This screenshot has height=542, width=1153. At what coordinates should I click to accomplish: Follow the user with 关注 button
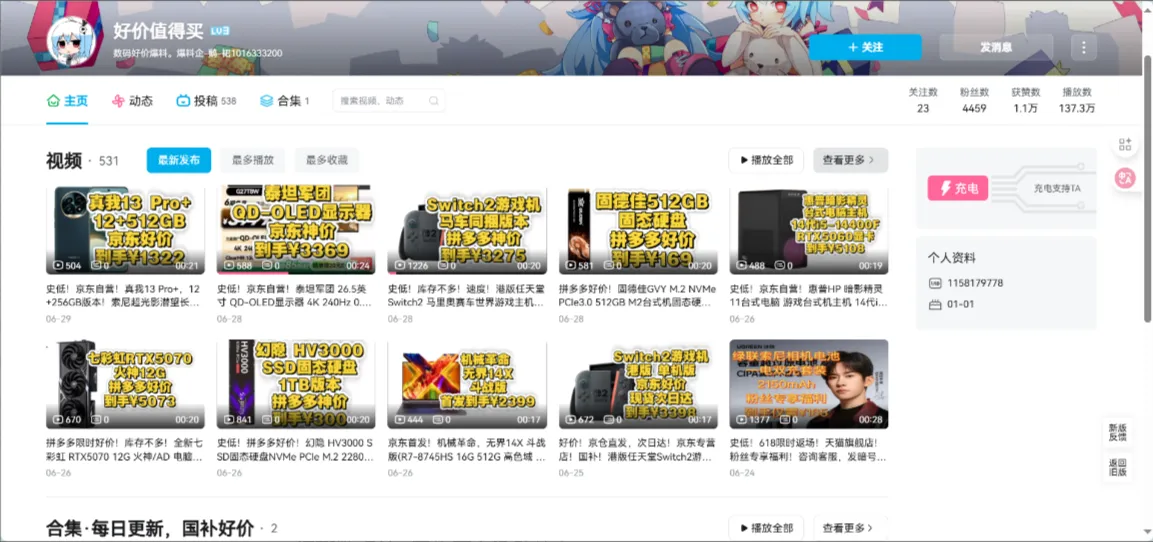click(x=865, y=47)
